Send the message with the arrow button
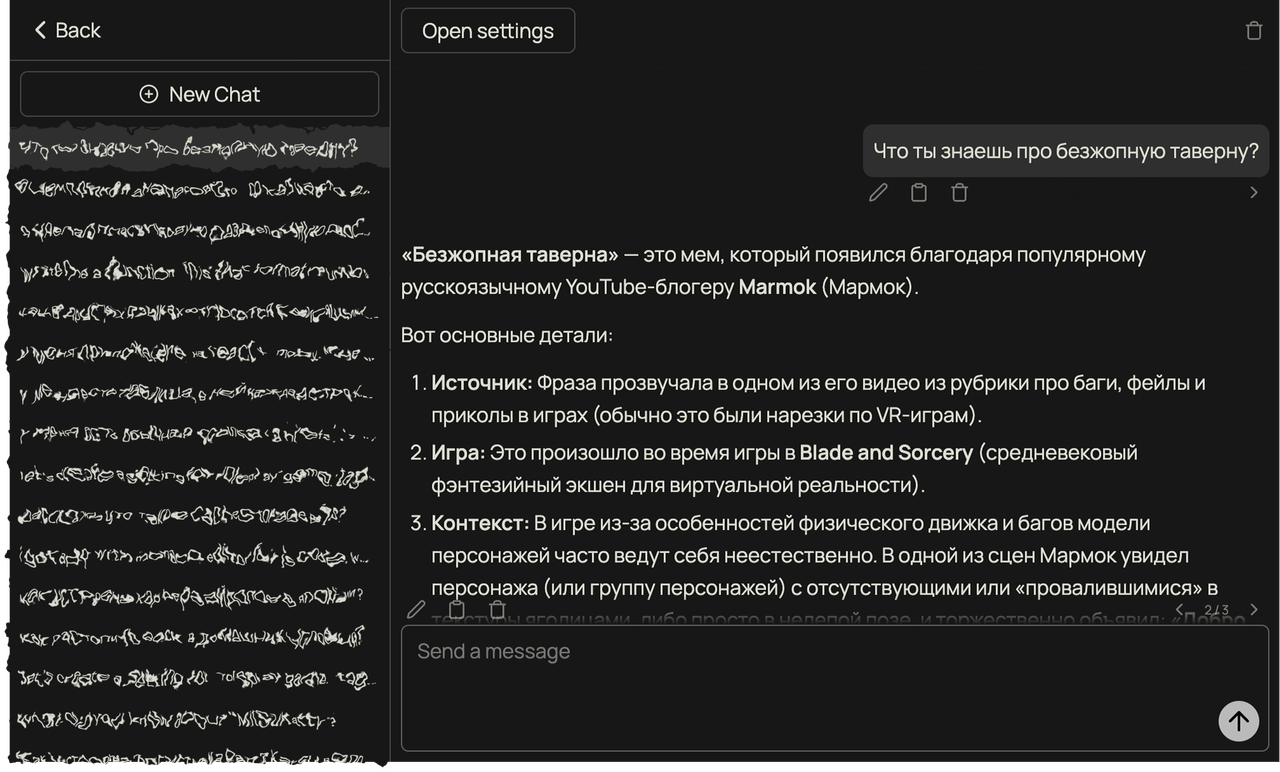Screen dimensions: 1280x772 tap(1238, 720)
